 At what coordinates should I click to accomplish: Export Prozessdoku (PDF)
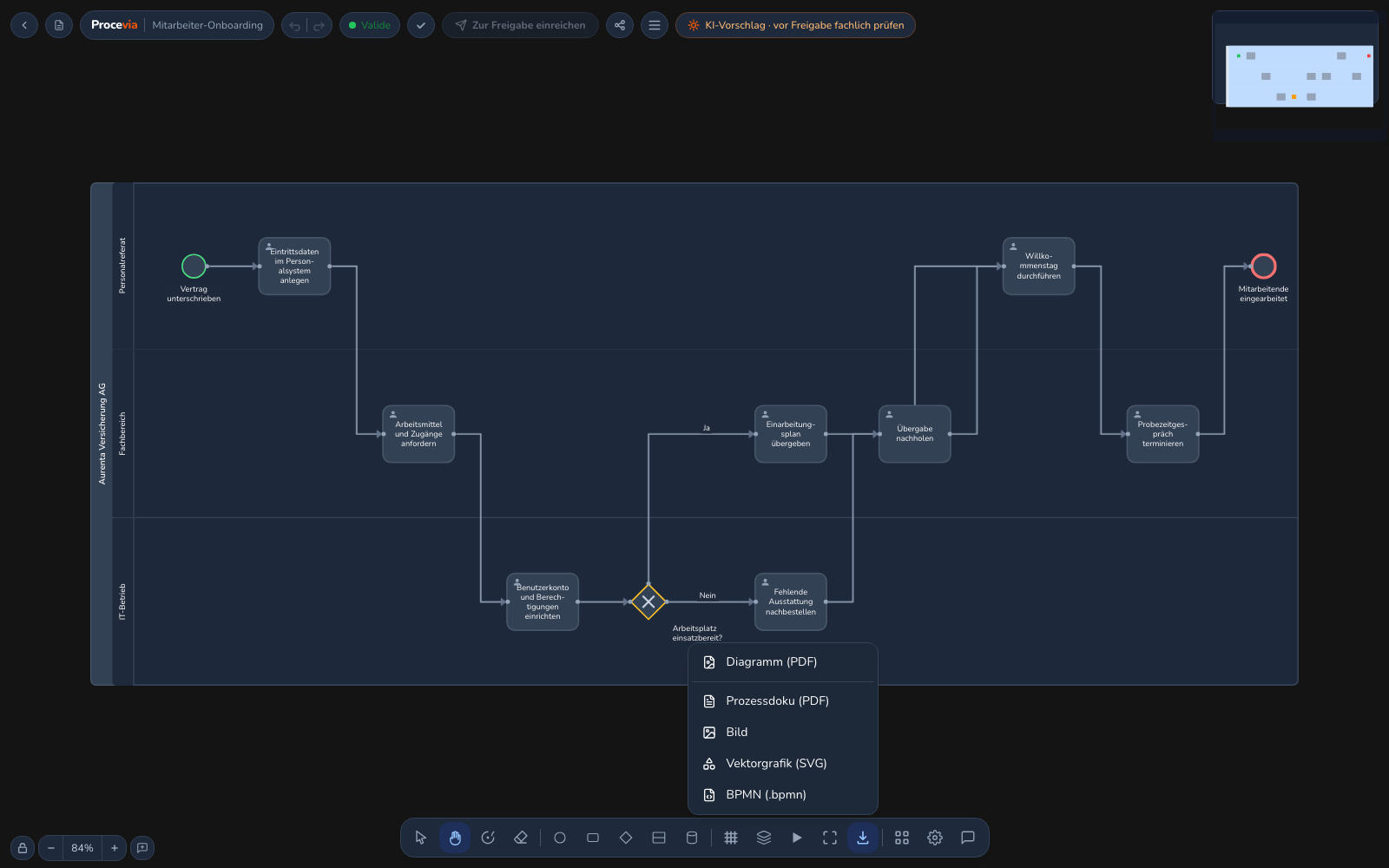click(x=783, y=700)
